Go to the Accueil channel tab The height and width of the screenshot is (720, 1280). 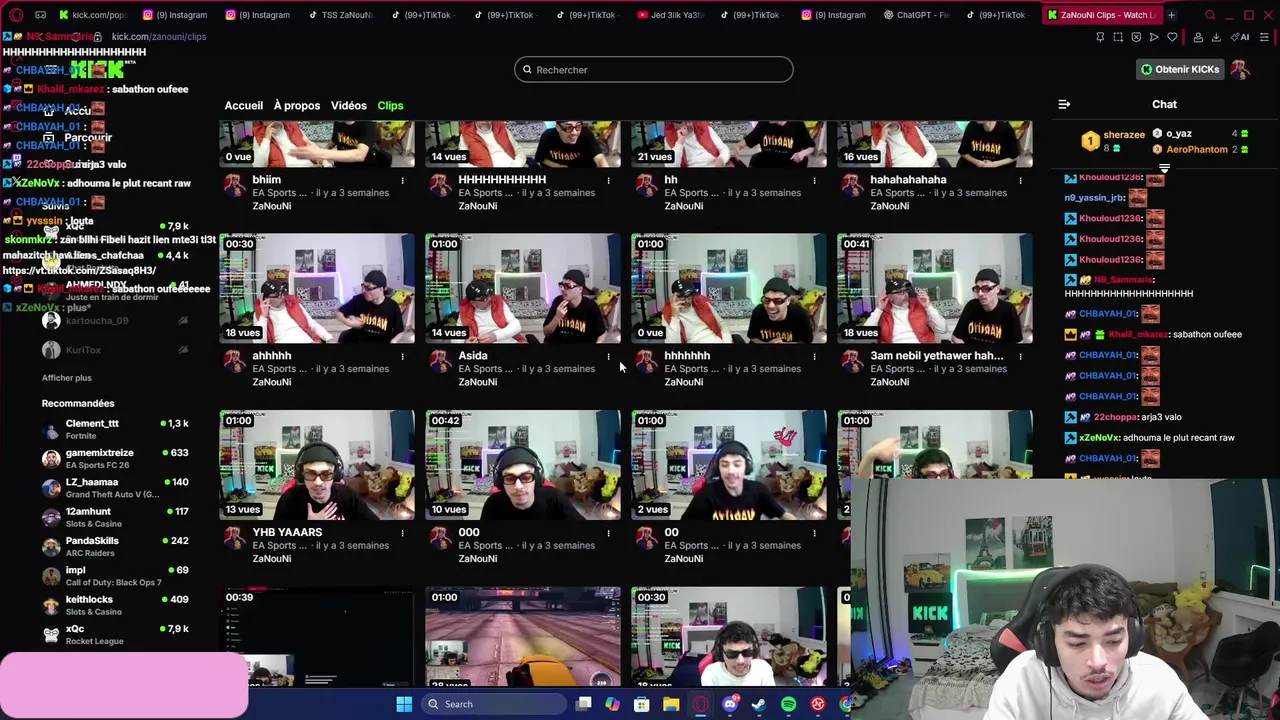[x=244, y=105]
